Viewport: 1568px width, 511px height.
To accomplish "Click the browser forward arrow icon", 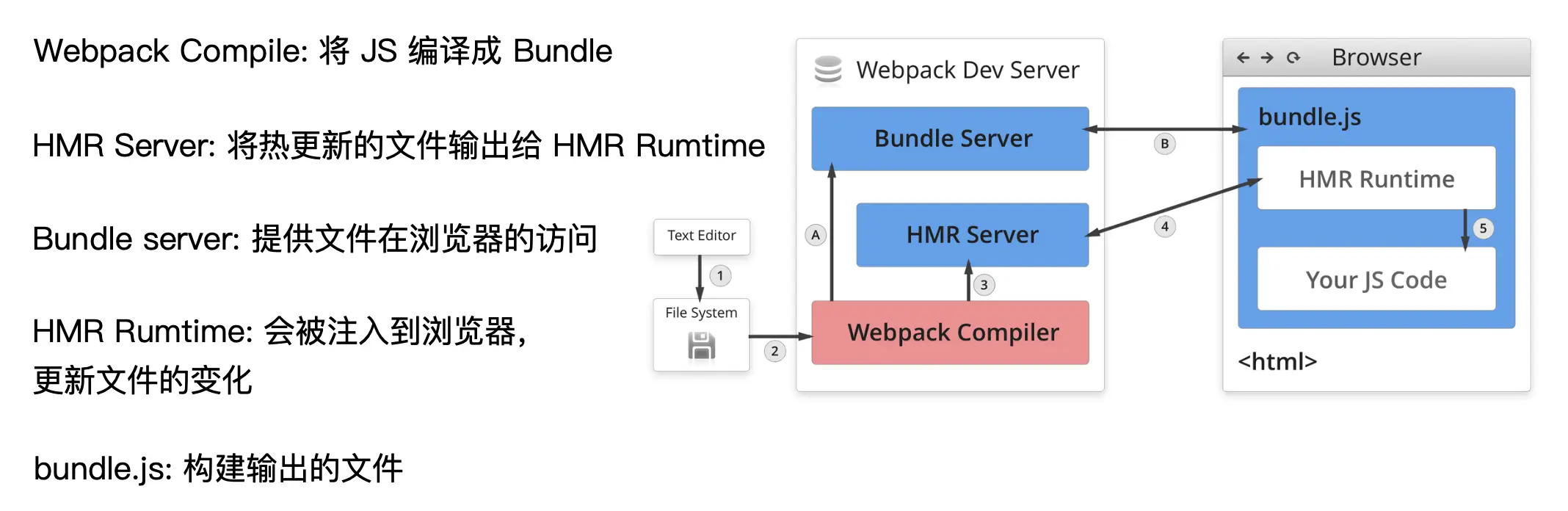I will (1268, 57).
